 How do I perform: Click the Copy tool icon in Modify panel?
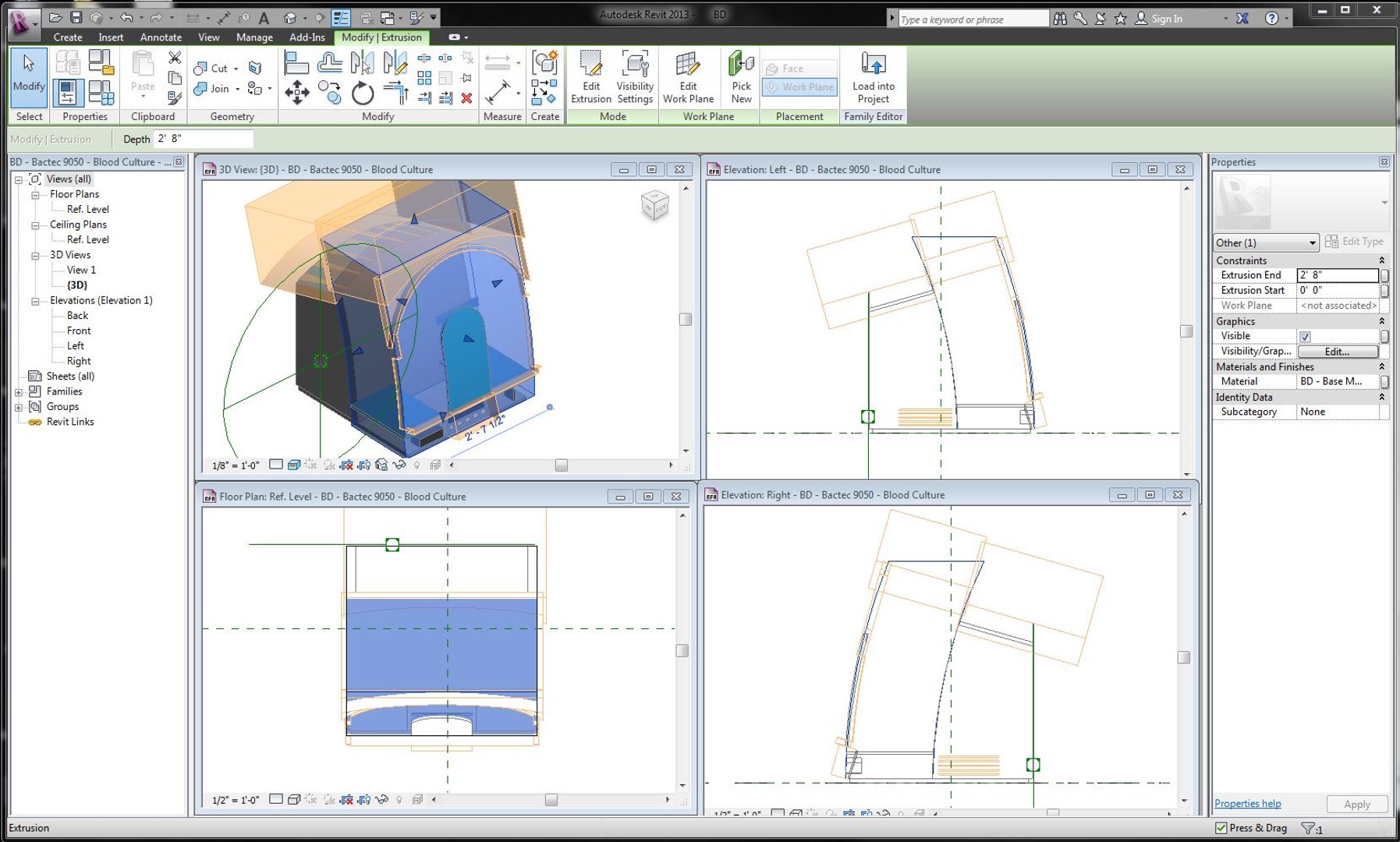click(330, 94)
